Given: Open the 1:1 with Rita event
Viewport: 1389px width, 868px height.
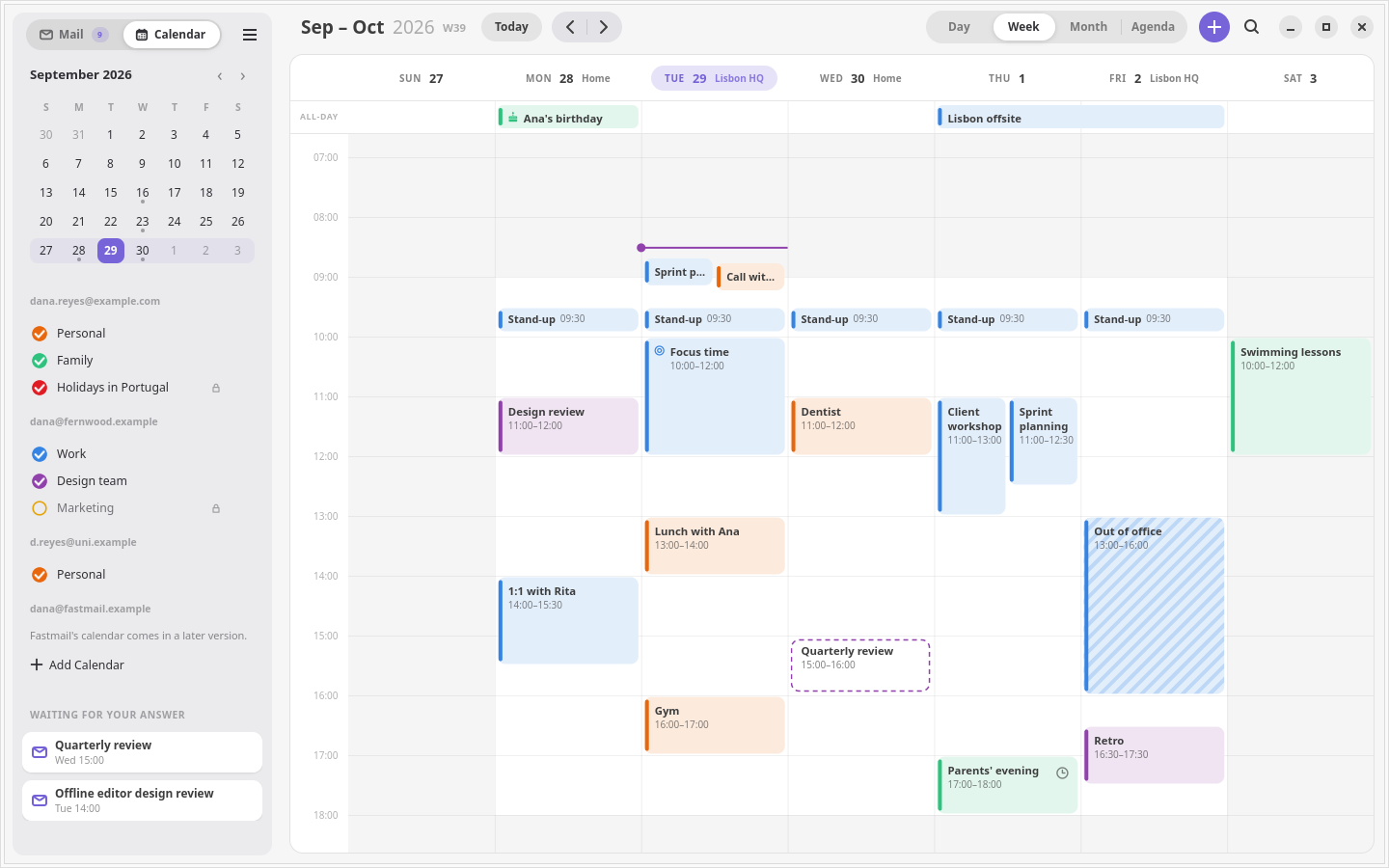Looking at the screenshot, I should click(x=568, y=620).
